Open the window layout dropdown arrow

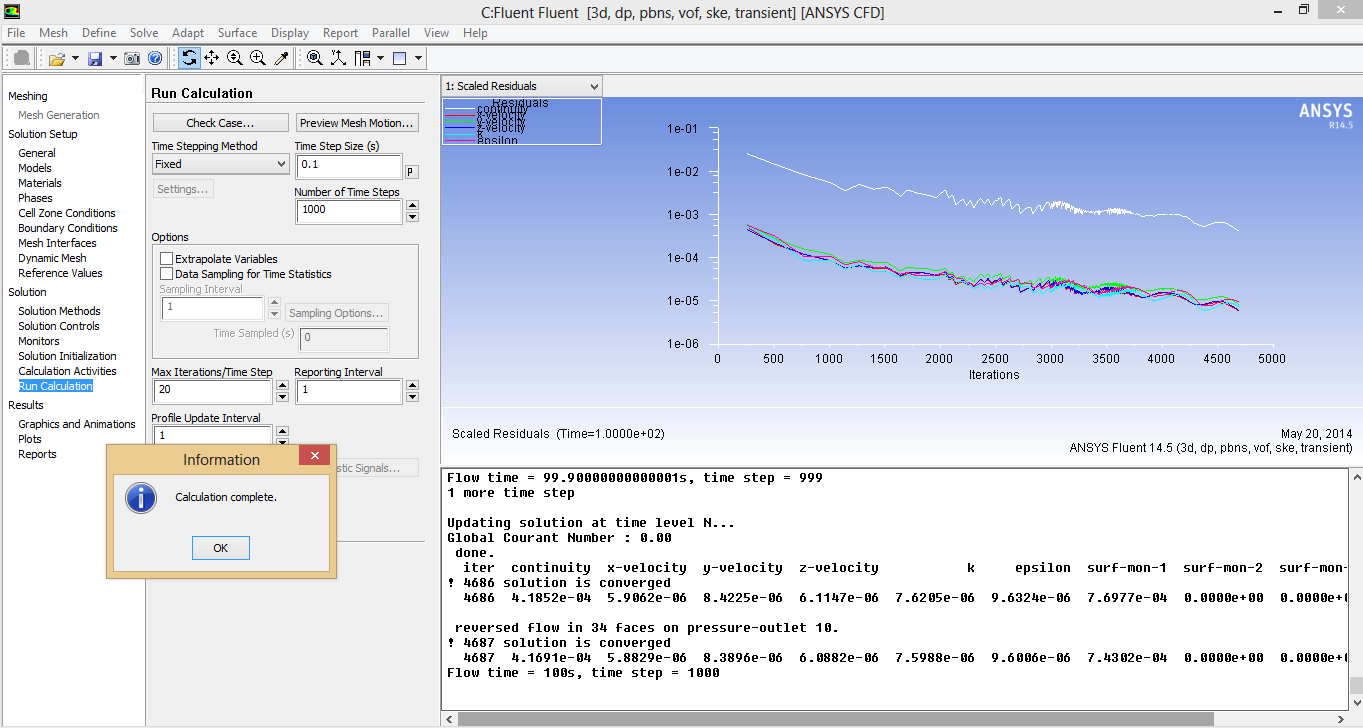click(380, 59)
